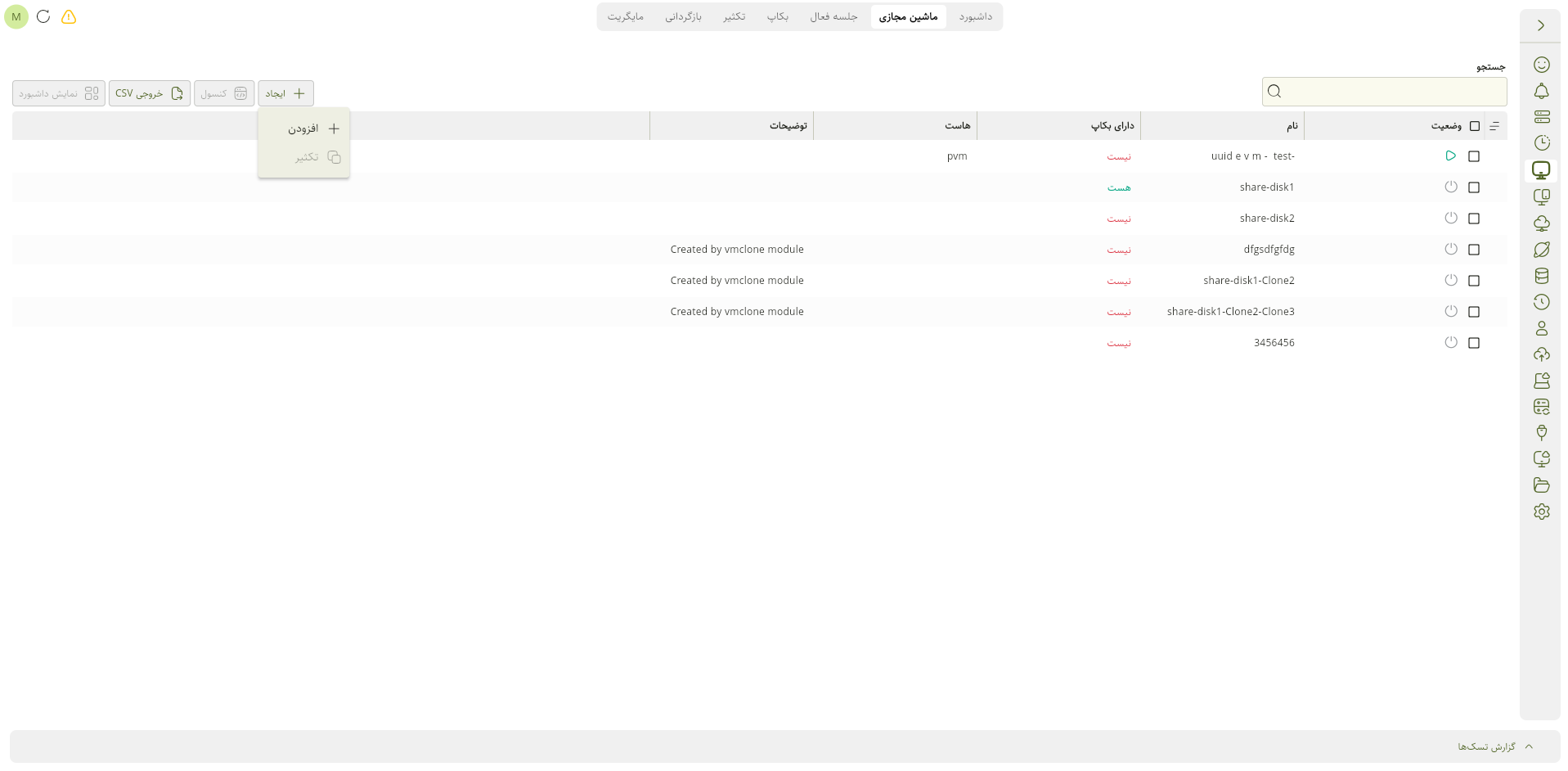
Task: Toggle the select-all checkbox in header
Action: pyautogui.click(x=1475, y=126)
